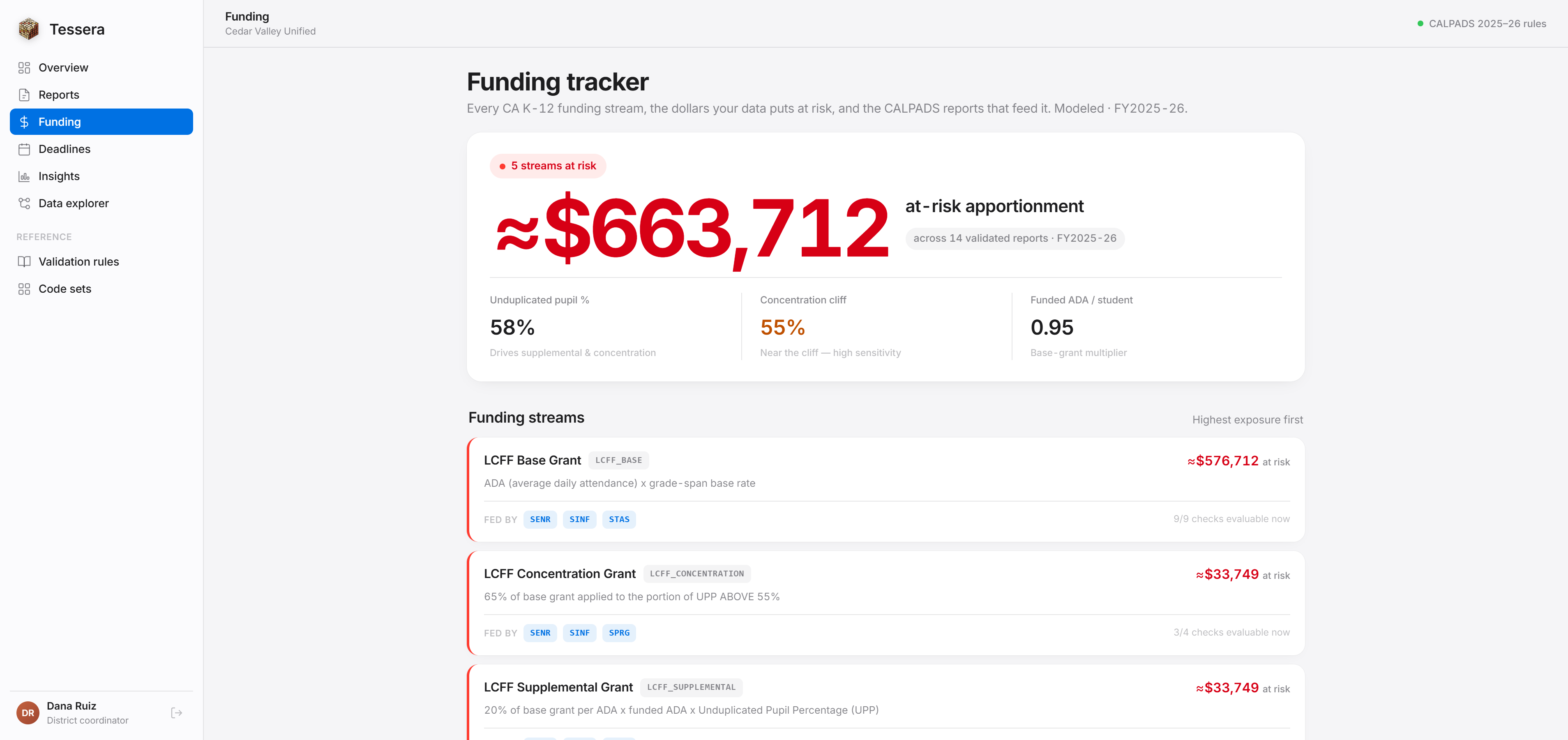Open the Overview page
This screenshot has width=1568, height=740.
click(x=101, y=67)
